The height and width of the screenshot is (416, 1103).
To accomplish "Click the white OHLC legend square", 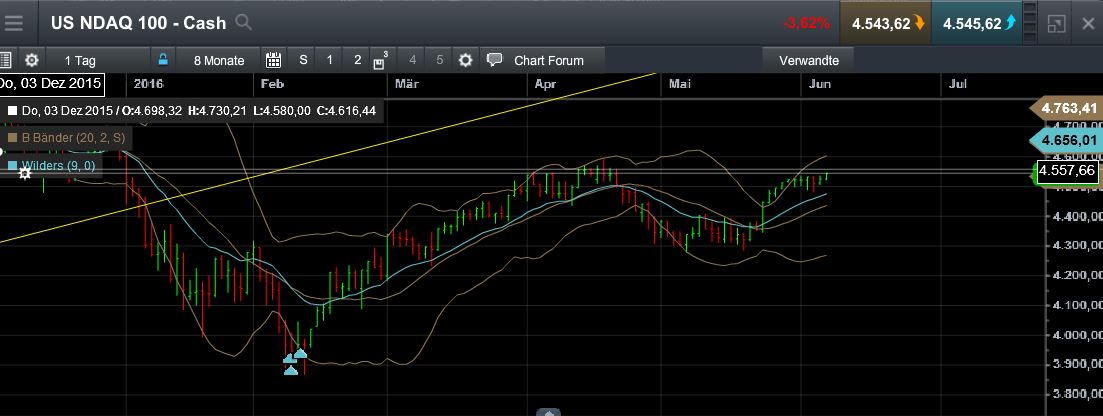I will tap(12, 111).
